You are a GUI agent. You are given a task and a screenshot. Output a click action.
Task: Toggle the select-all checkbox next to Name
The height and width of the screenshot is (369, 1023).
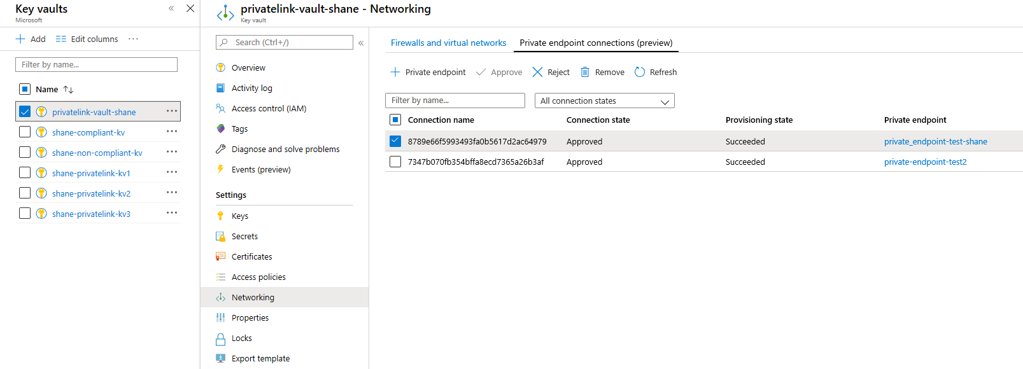pyautogui.click(x=25, y=89)
